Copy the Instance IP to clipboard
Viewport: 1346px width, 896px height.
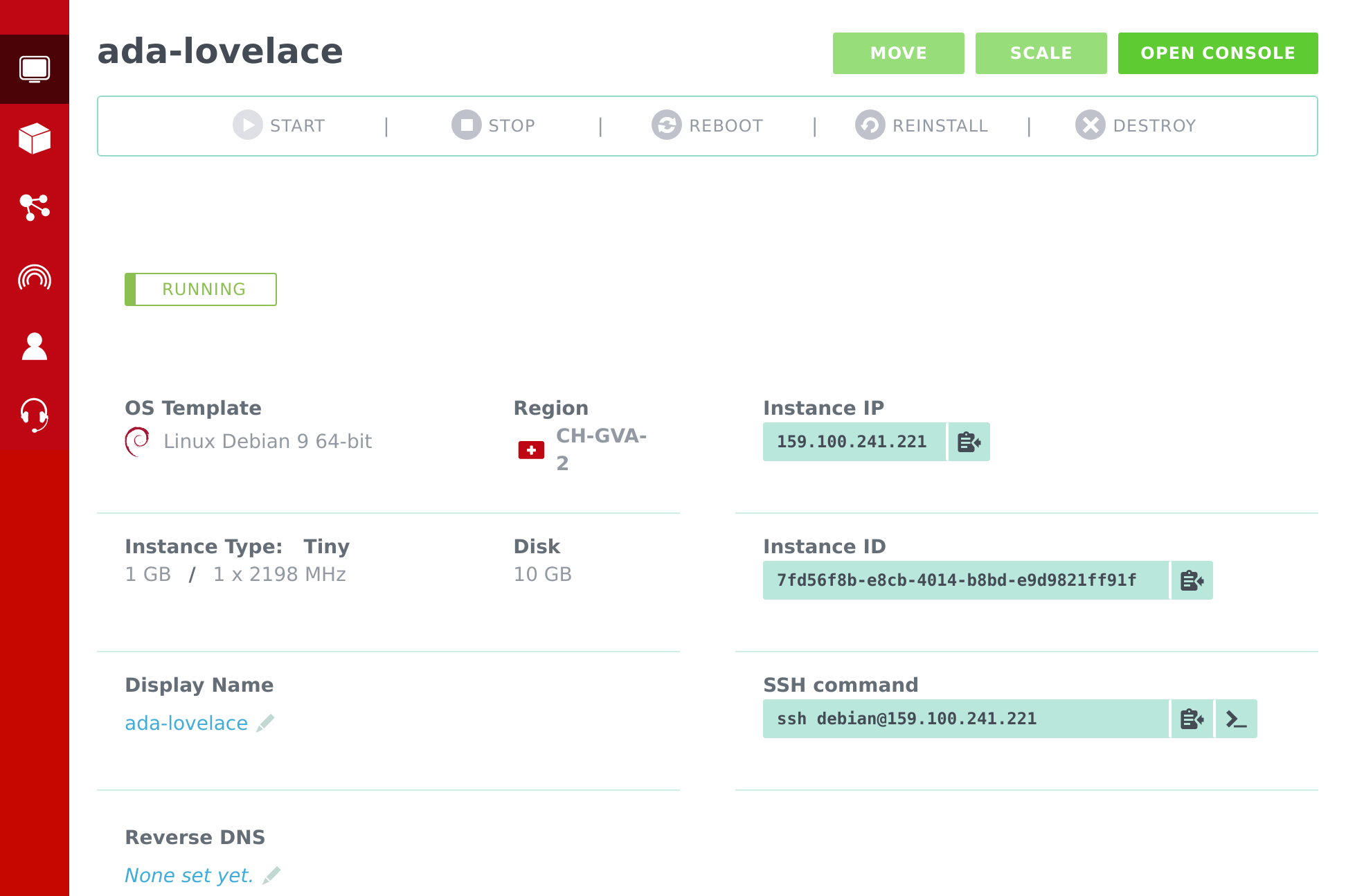(969, 442)
